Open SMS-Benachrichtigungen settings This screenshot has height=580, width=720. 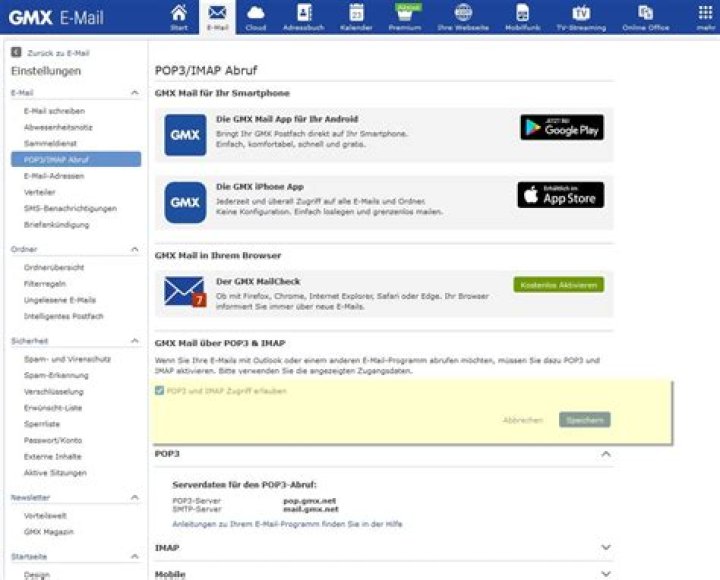coord(70,208)
